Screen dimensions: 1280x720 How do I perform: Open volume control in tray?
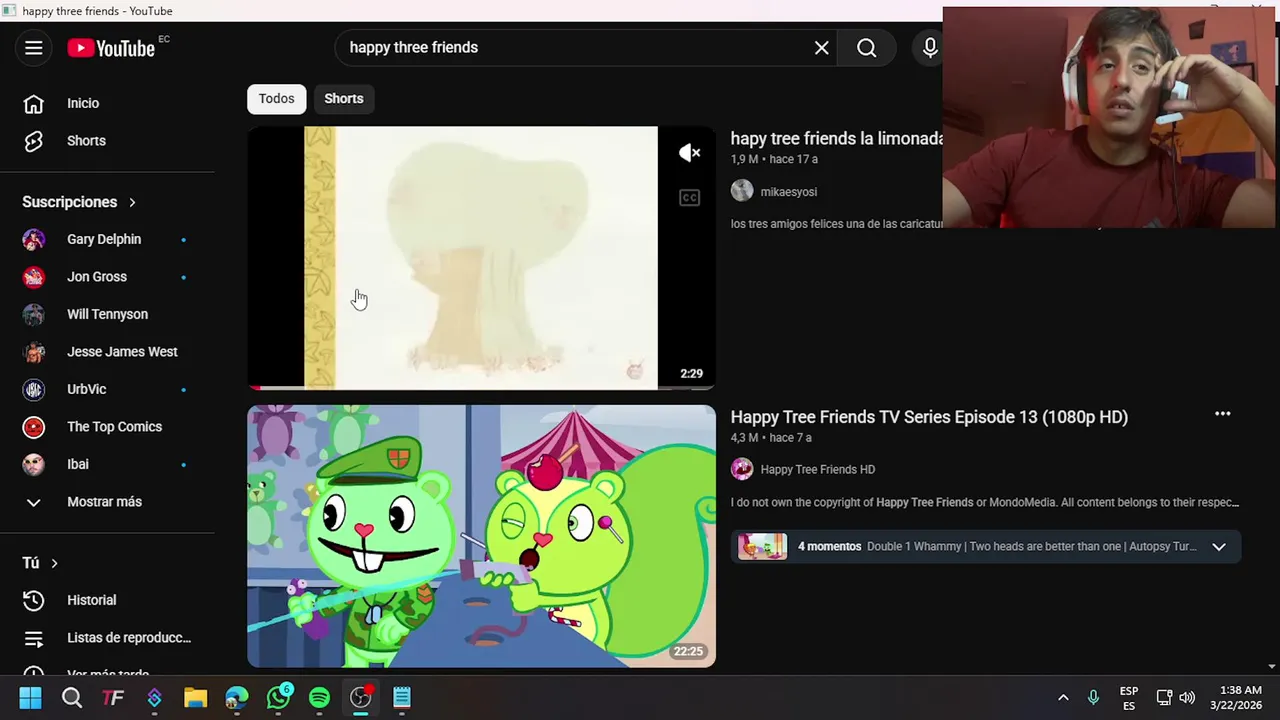(1187, 698)
